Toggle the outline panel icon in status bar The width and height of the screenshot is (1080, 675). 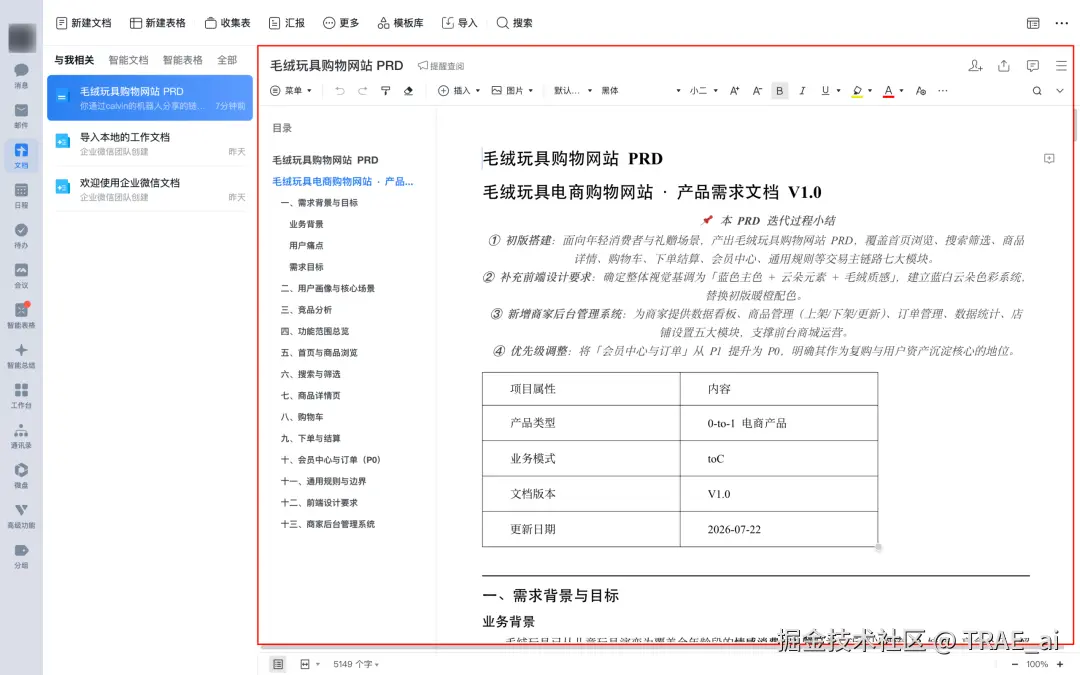click(x=278, y=664)
